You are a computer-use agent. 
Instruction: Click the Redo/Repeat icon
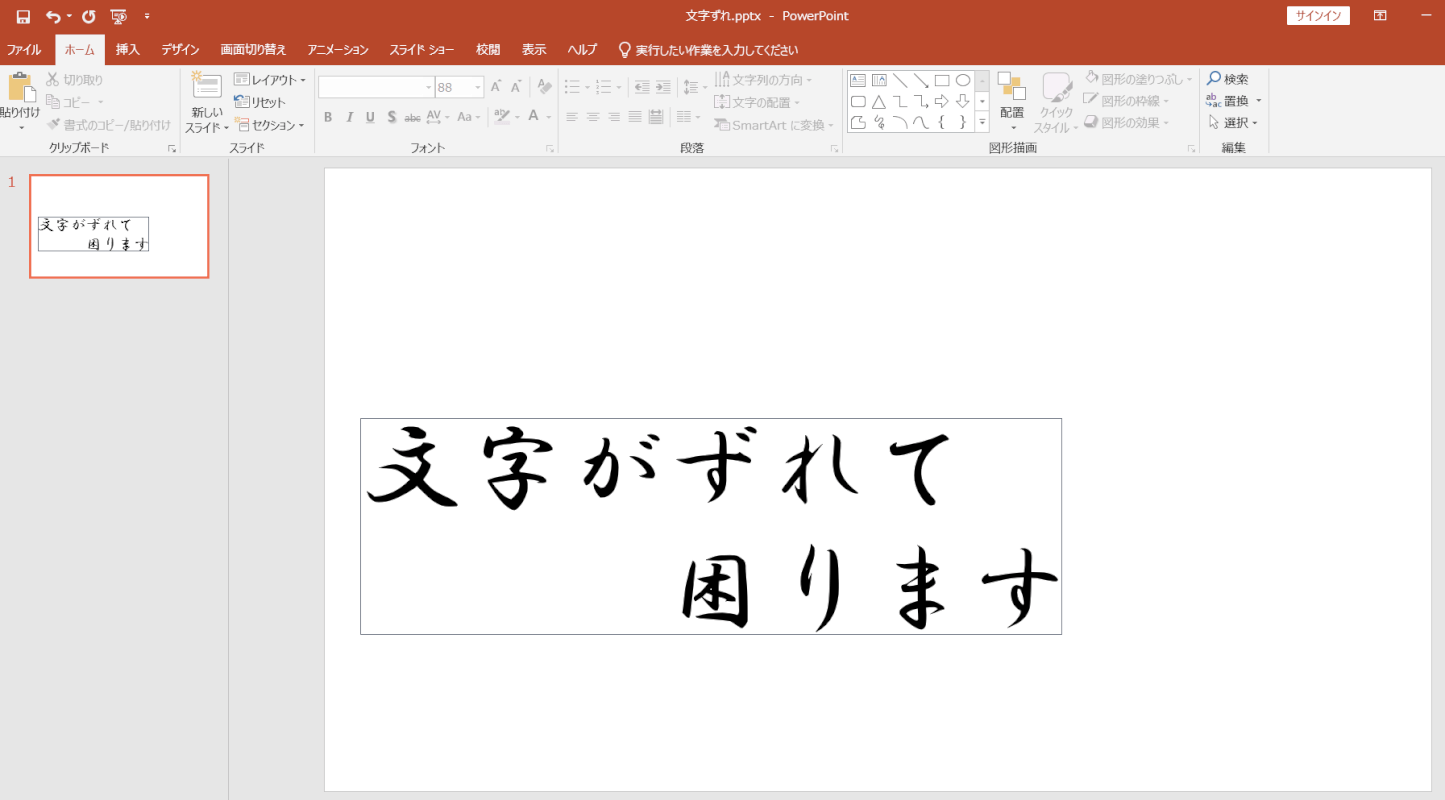pos(88,16)
